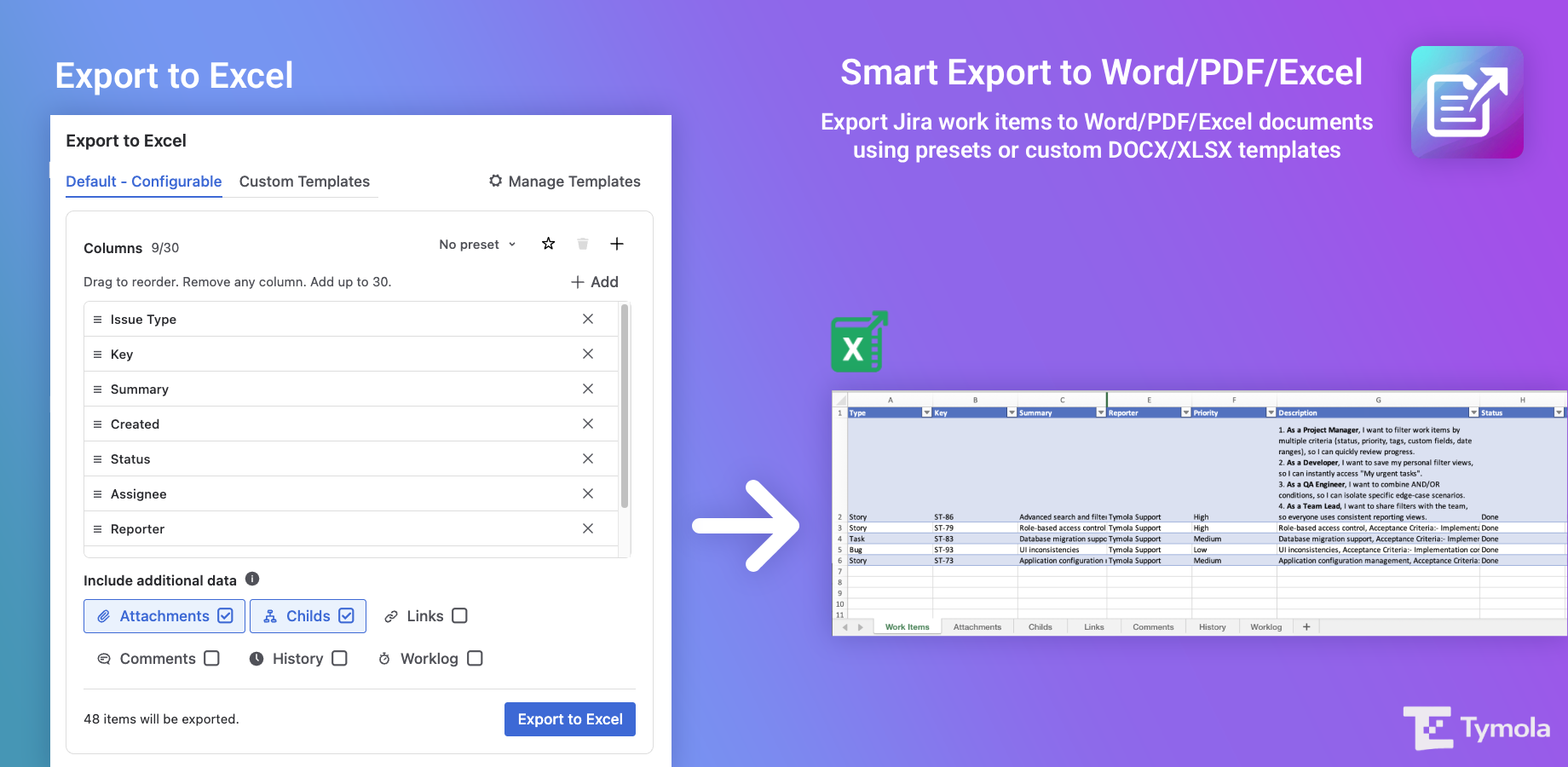
Task: Remove the Status column from the export list
Action: (x=588, y=458)
